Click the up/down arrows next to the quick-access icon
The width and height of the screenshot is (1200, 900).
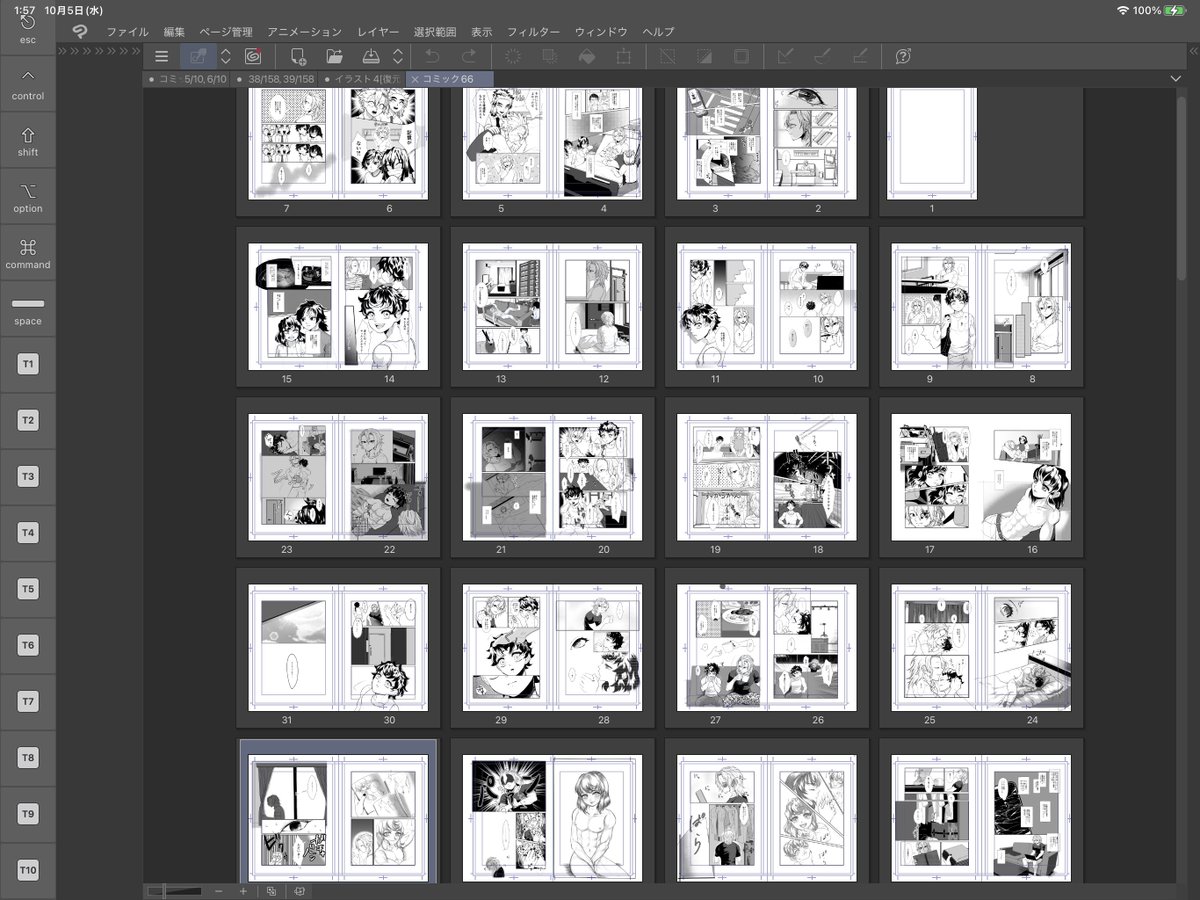coord(226,57)
